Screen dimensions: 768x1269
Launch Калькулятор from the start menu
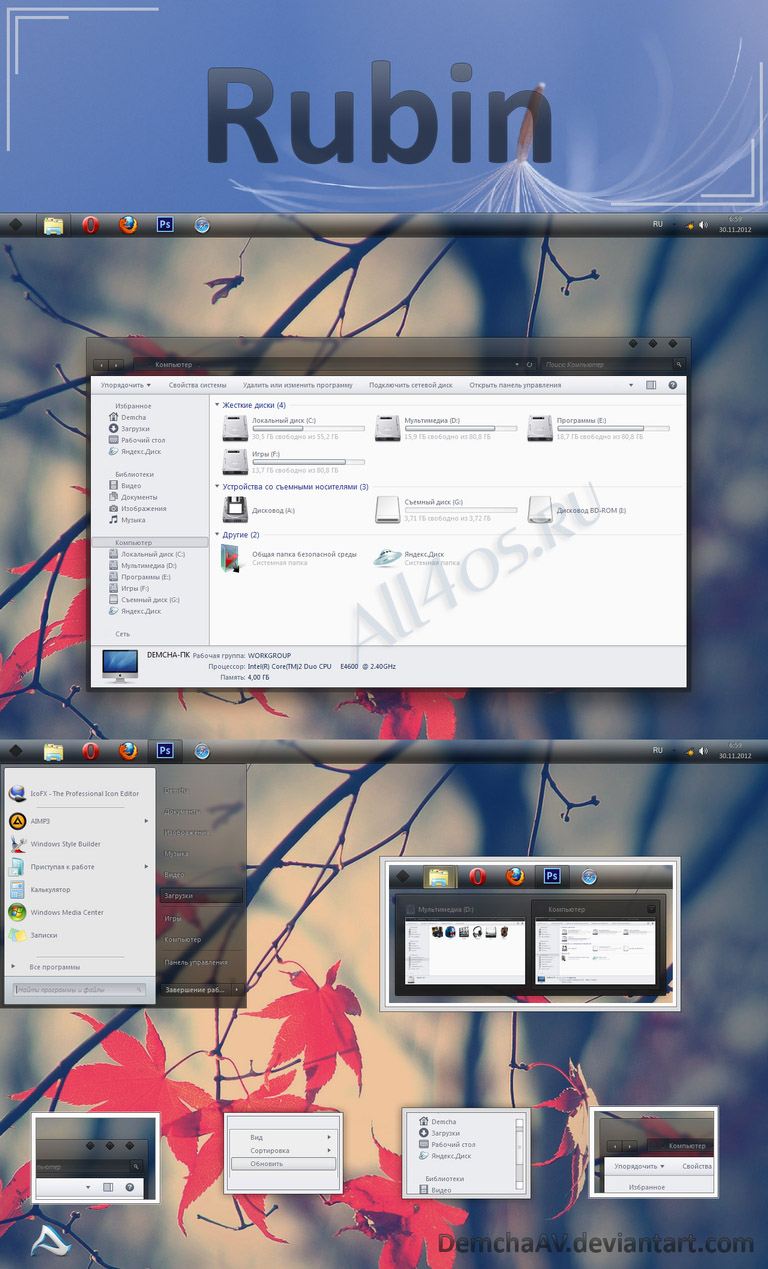tap(76, 889)
